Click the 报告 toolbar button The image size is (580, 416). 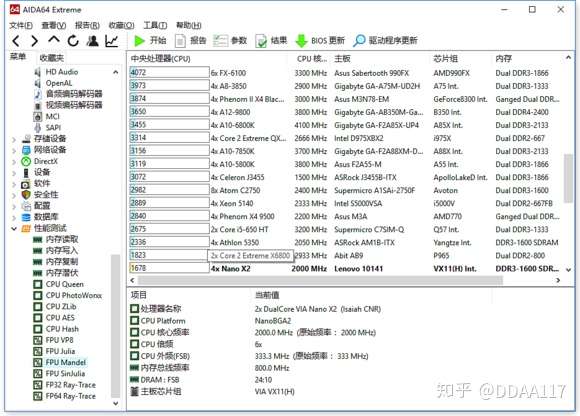[190, 41]
